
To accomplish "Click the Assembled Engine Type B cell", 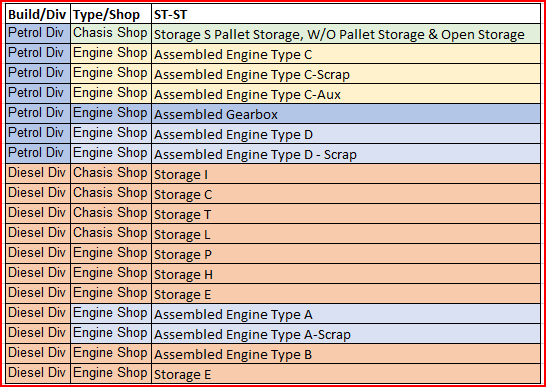I will [346, 354].
